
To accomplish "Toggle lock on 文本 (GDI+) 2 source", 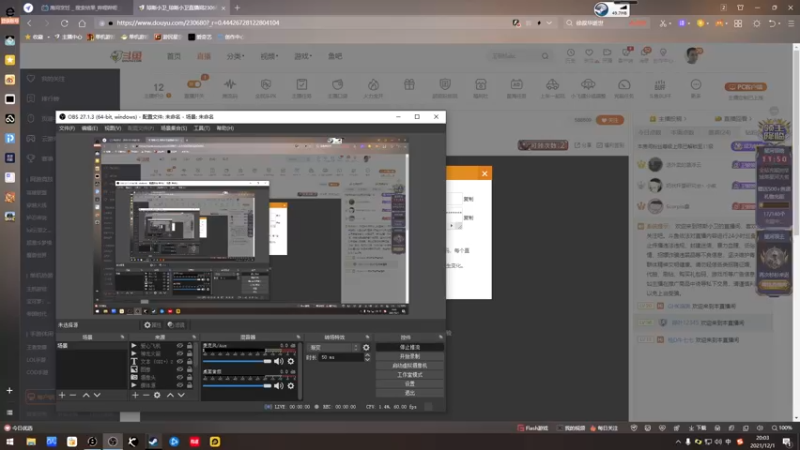I will tap(190, 362).
